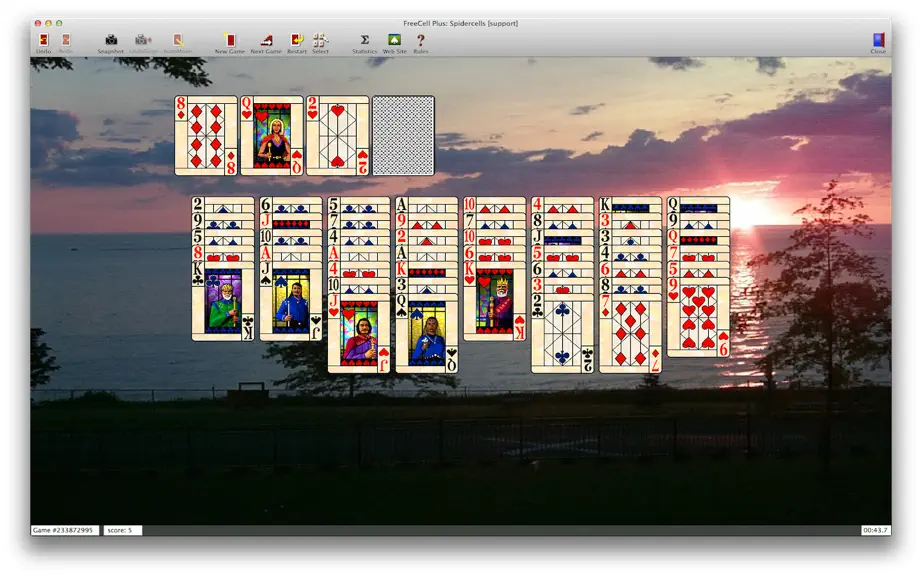This screenshot has width=922, height=576.
Task: Click the 9 of diamonds in fourth column
Action: (427, 222)
